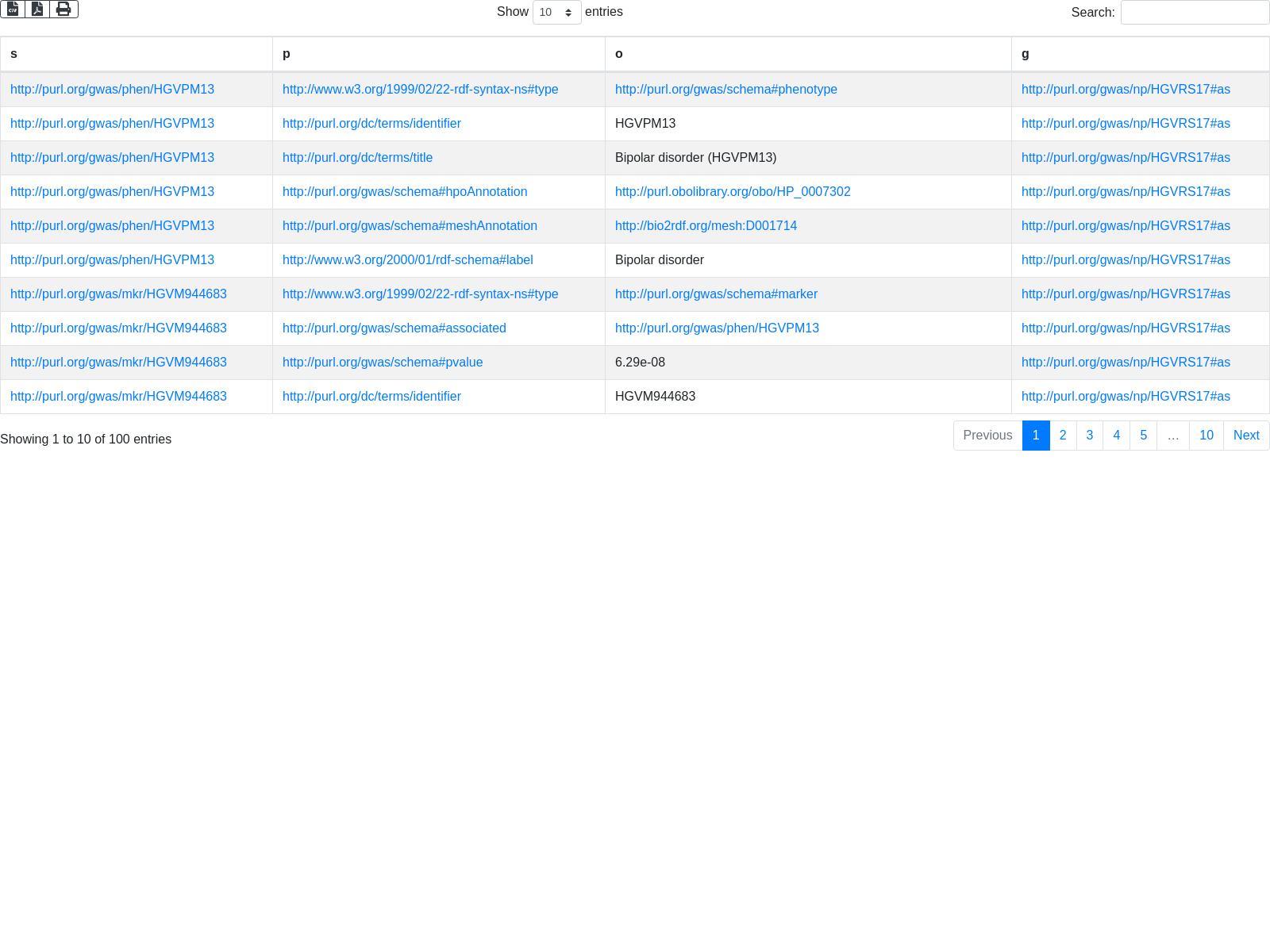The image size is (1270, 952).
Task: Click the print icon button
Action: click(x=63, y=9)
